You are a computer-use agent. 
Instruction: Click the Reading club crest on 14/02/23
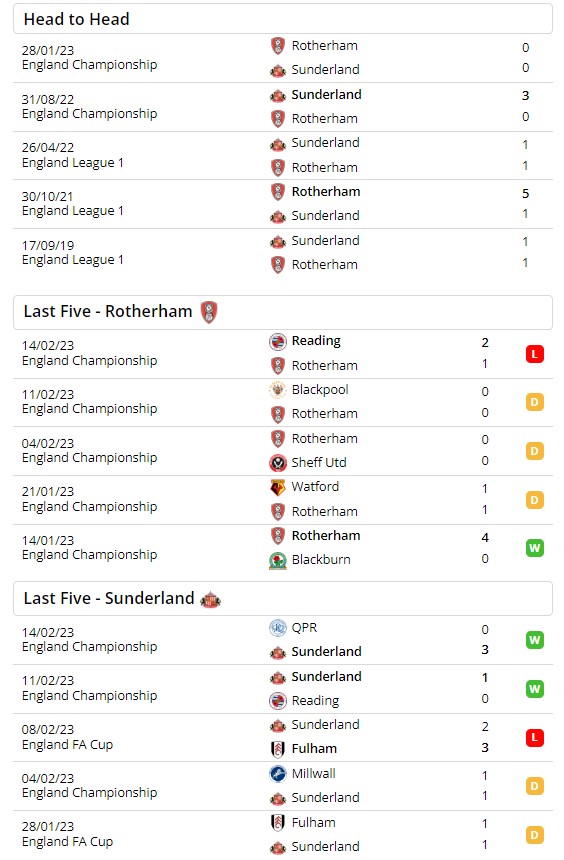[x=278, y=342]
